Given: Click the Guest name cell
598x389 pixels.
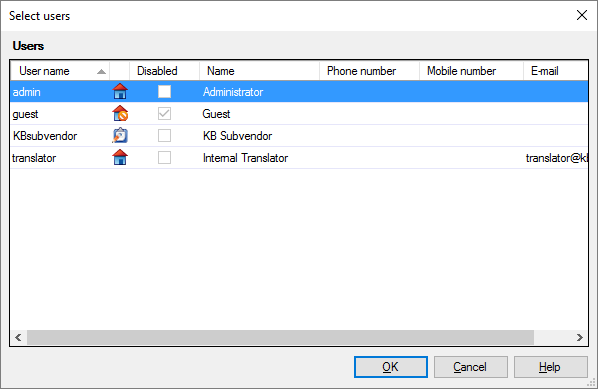Looking at the screenshot, I should point(216,114).
